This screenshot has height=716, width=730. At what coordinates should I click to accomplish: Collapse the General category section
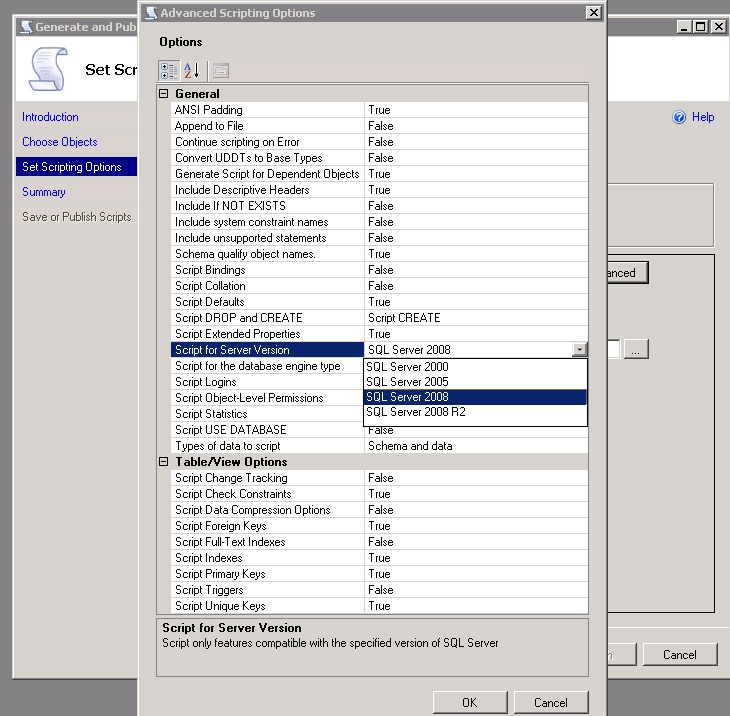click(x=164, y=94)
